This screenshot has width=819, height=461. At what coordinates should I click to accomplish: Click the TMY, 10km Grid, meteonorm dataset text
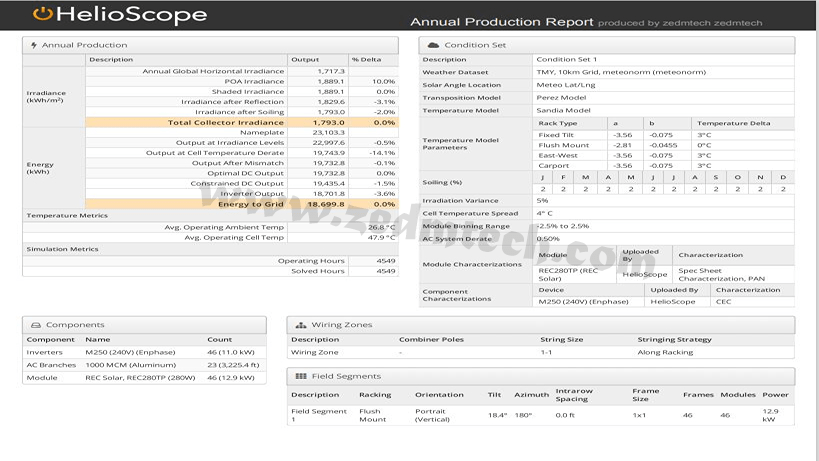(621, 72)
